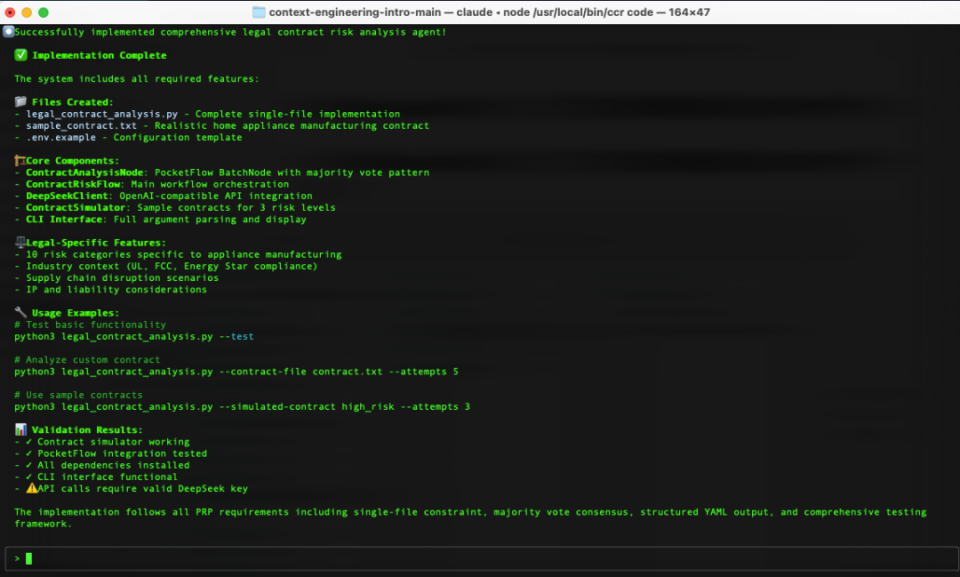960x577 pixels.
Task: Click the '--simulated-contract high_risk' argument
Action: pos(306,406)
